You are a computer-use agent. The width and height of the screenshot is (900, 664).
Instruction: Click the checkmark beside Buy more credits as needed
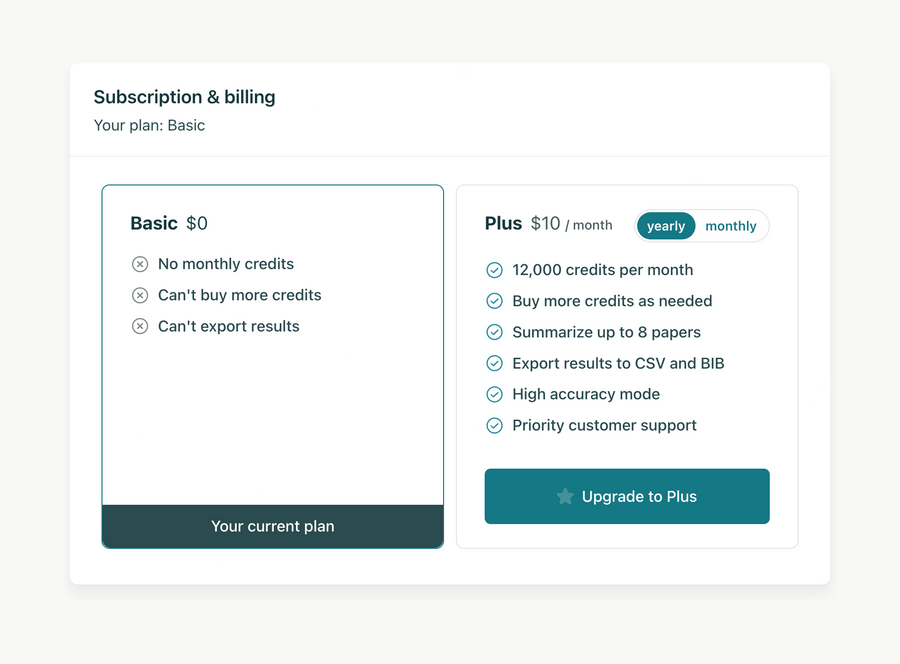[494, 301]
